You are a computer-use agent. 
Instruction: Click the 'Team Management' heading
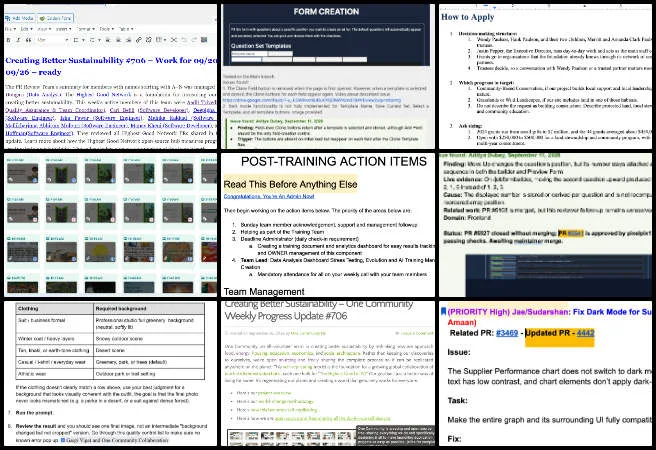pyautogui.click(x=264, y=291)
